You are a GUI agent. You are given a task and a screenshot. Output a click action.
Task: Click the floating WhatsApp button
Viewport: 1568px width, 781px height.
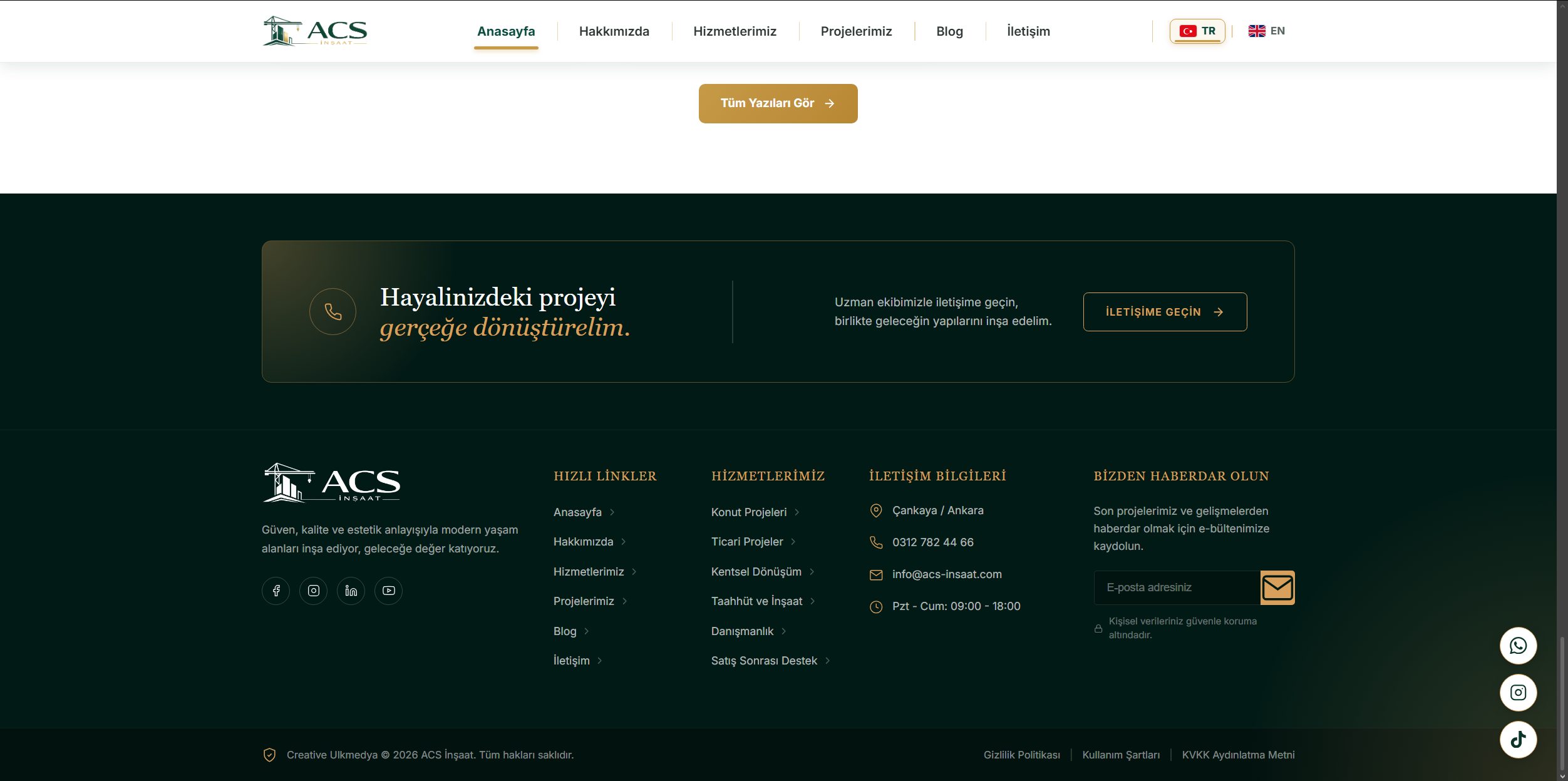click(1518, 646)
